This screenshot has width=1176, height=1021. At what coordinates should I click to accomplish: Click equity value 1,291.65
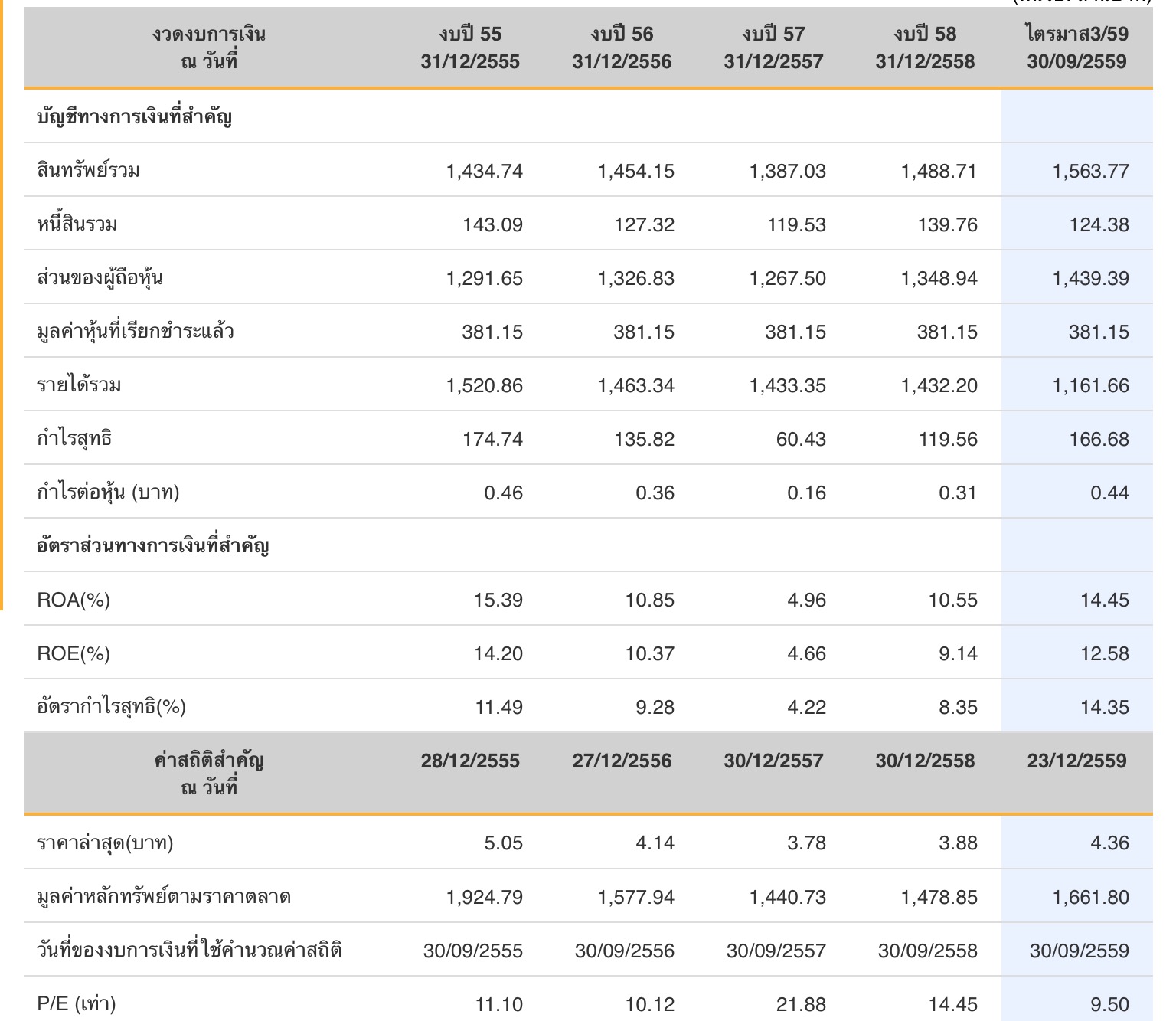[485, 278]
